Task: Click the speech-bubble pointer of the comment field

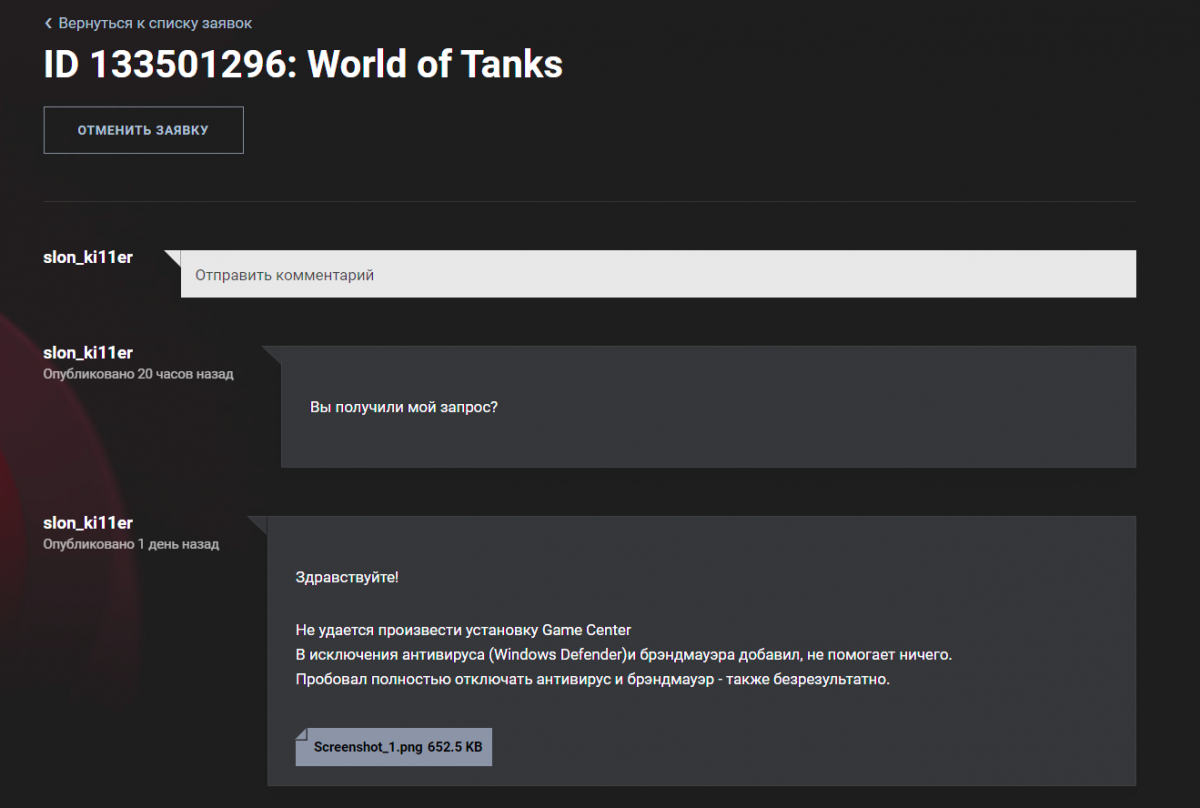Action: coord(172,257)
